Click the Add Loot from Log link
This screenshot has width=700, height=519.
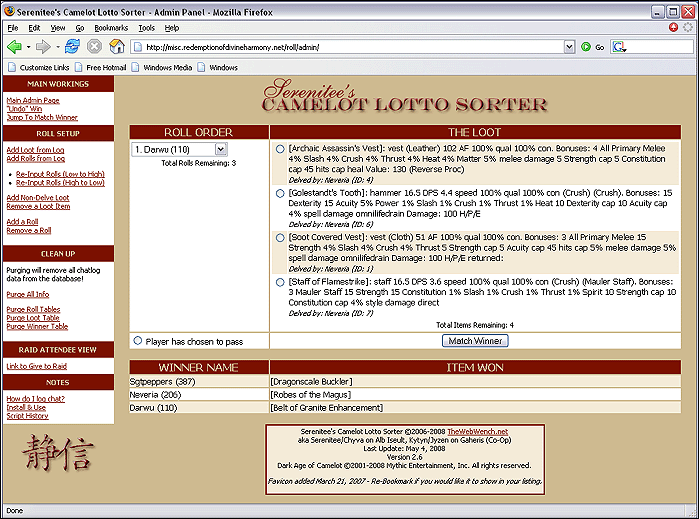point(35,149)
